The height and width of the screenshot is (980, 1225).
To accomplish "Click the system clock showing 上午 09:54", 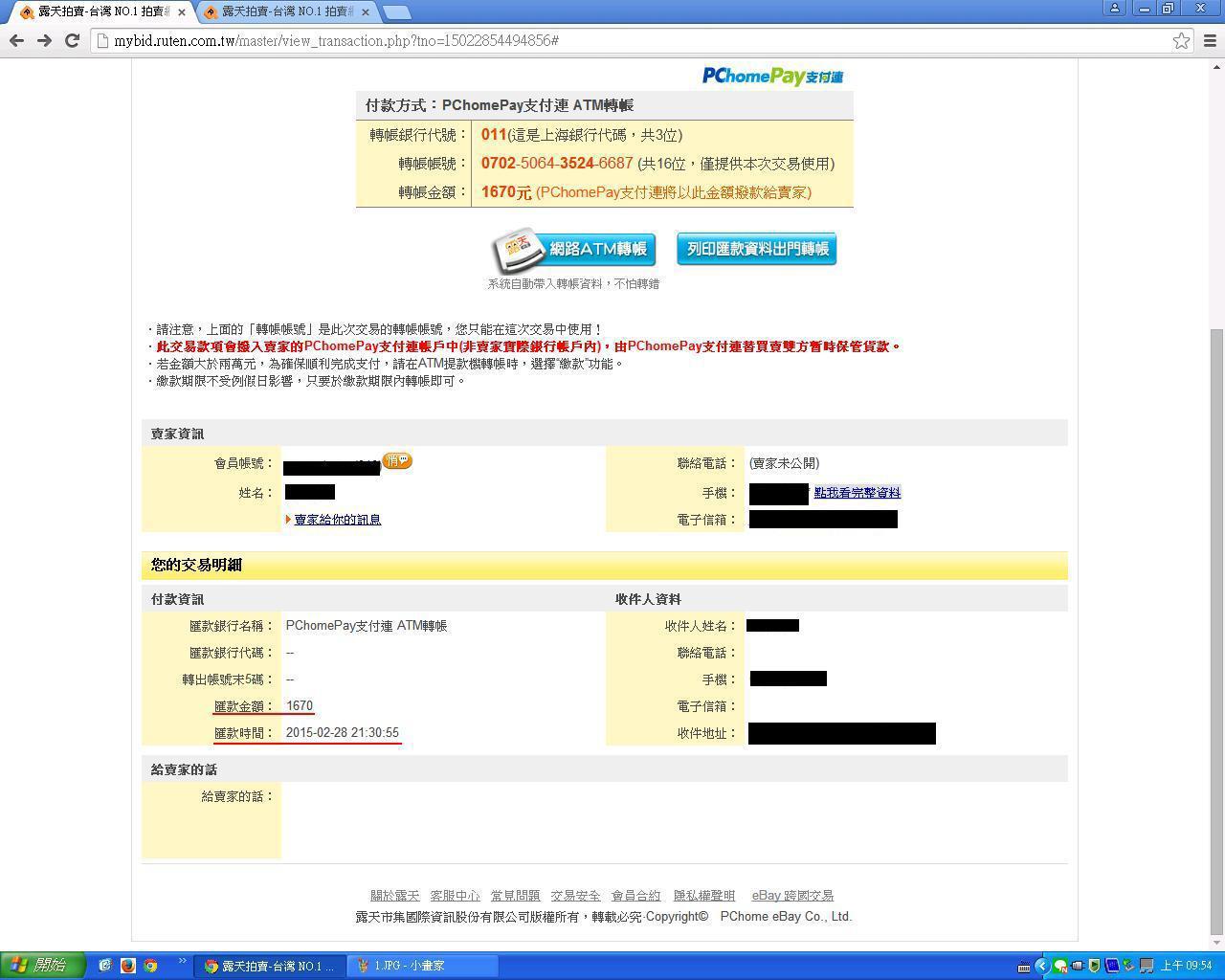I will click(x=1186, y=967).
